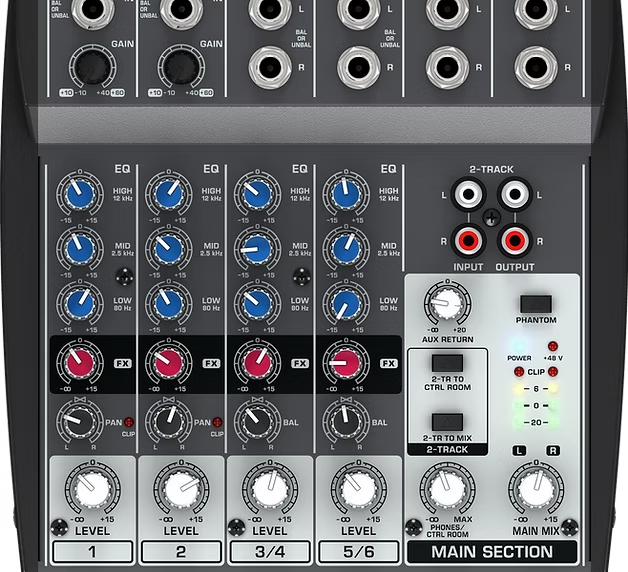Click channel 5/6 red FX knob
The width and height of the screenshot is (628, 572).
coord(346,362)
